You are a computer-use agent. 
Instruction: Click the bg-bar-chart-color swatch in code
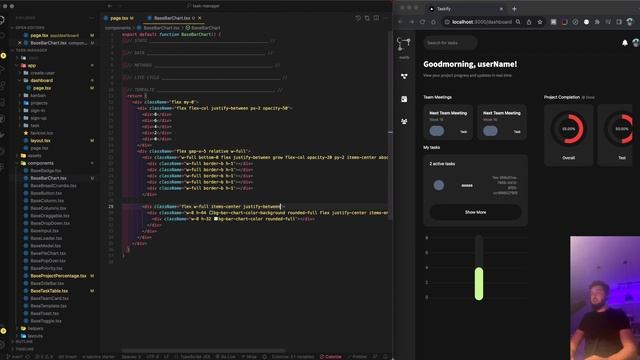tap(216, 219)
